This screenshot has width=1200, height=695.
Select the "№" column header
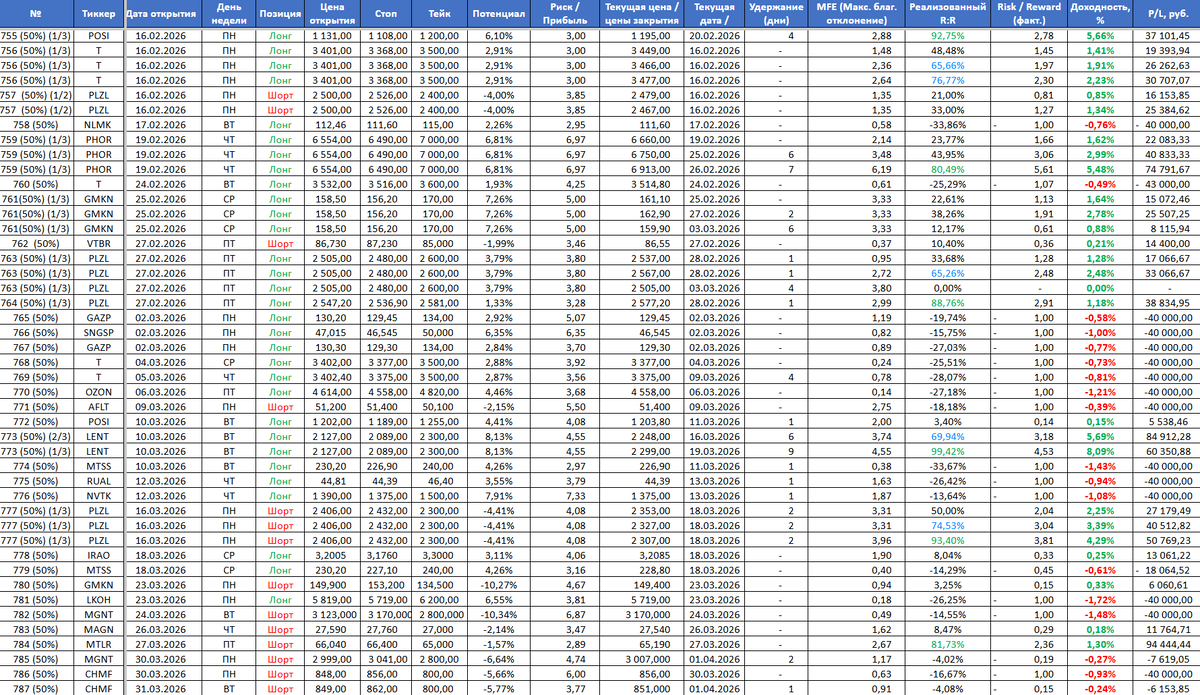[36, 15]
